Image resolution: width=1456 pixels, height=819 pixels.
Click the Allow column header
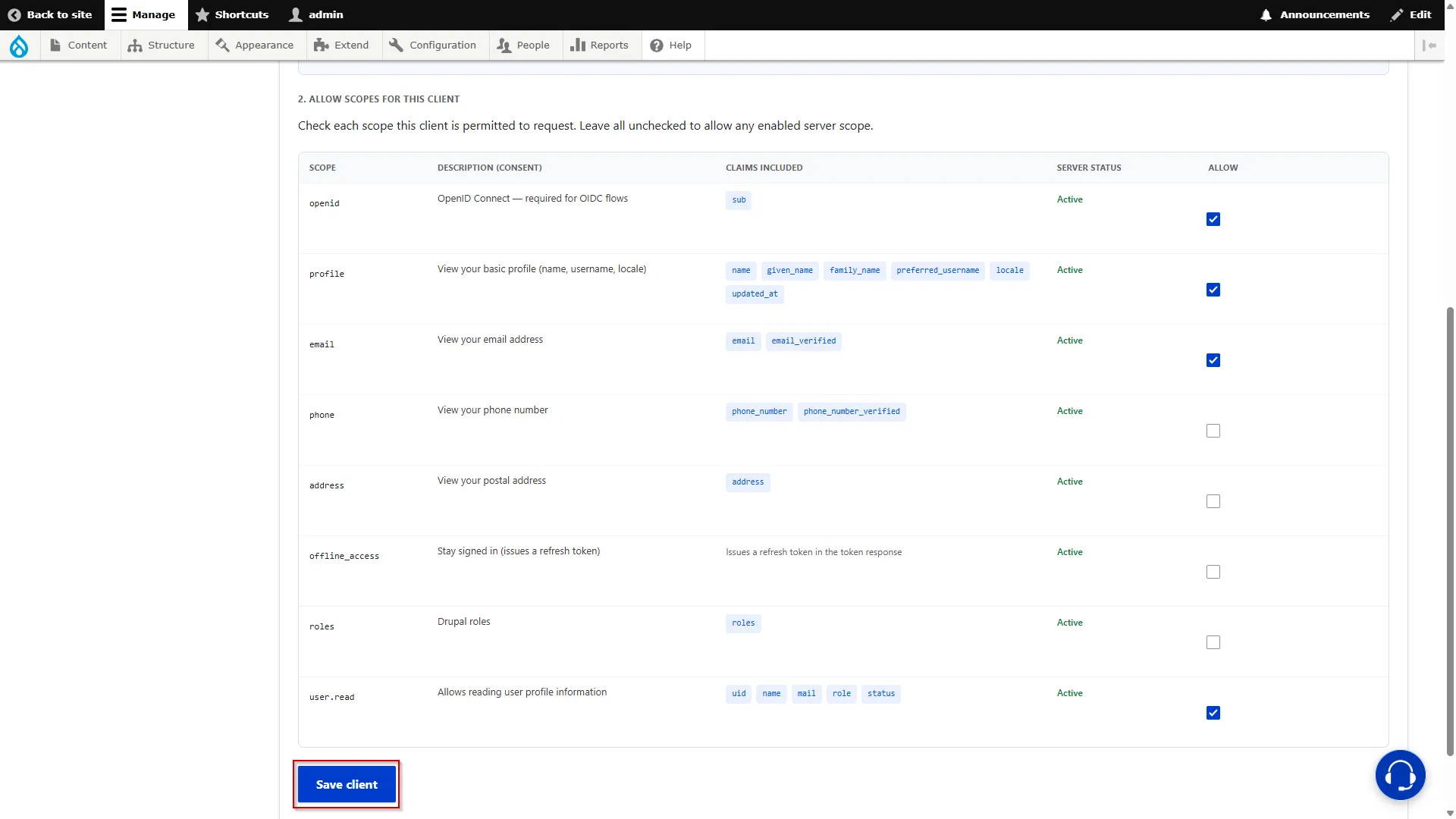1222,168
